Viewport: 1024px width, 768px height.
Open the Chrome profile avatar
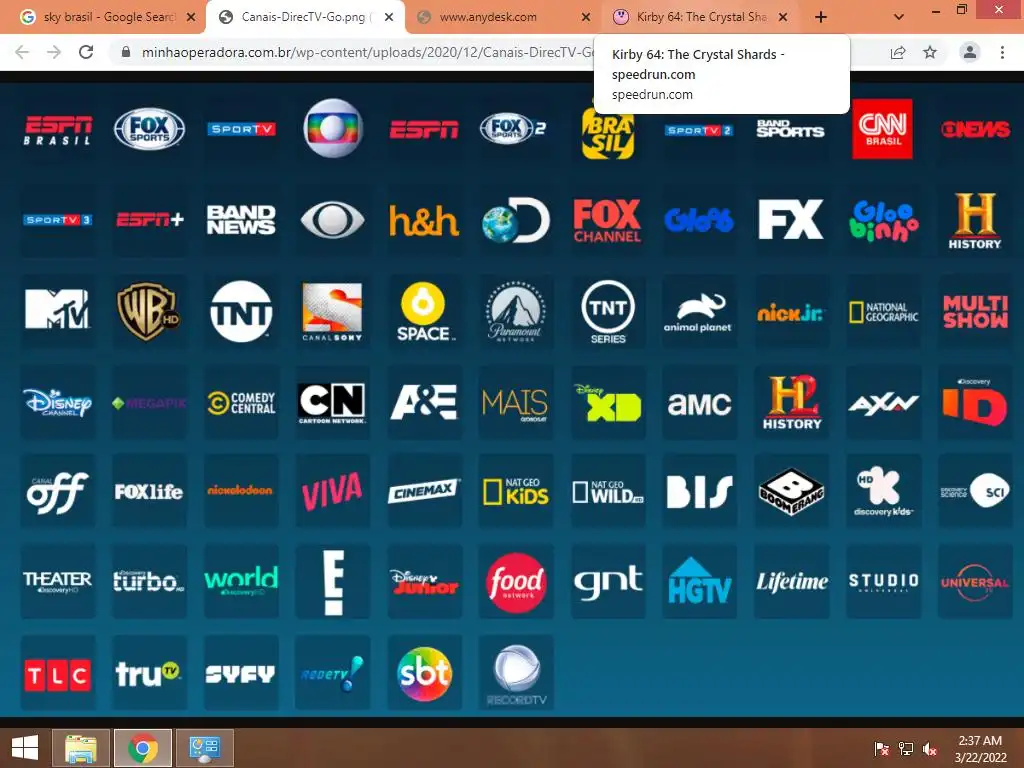[x=970, y=52]
